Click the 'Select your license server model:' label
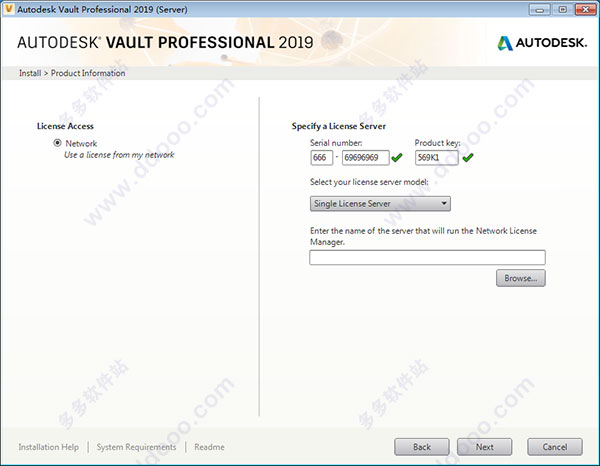 click(369, 182)
